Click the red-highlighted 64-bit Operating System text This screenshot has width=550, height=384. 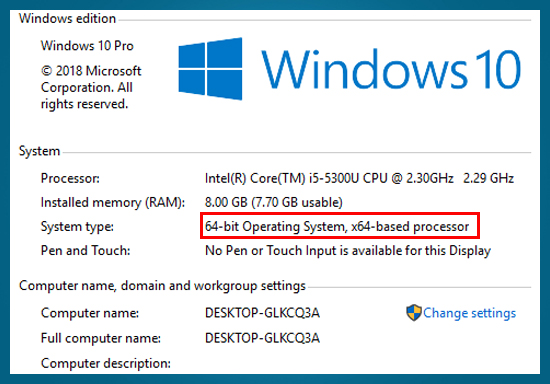tap(337, 227)
